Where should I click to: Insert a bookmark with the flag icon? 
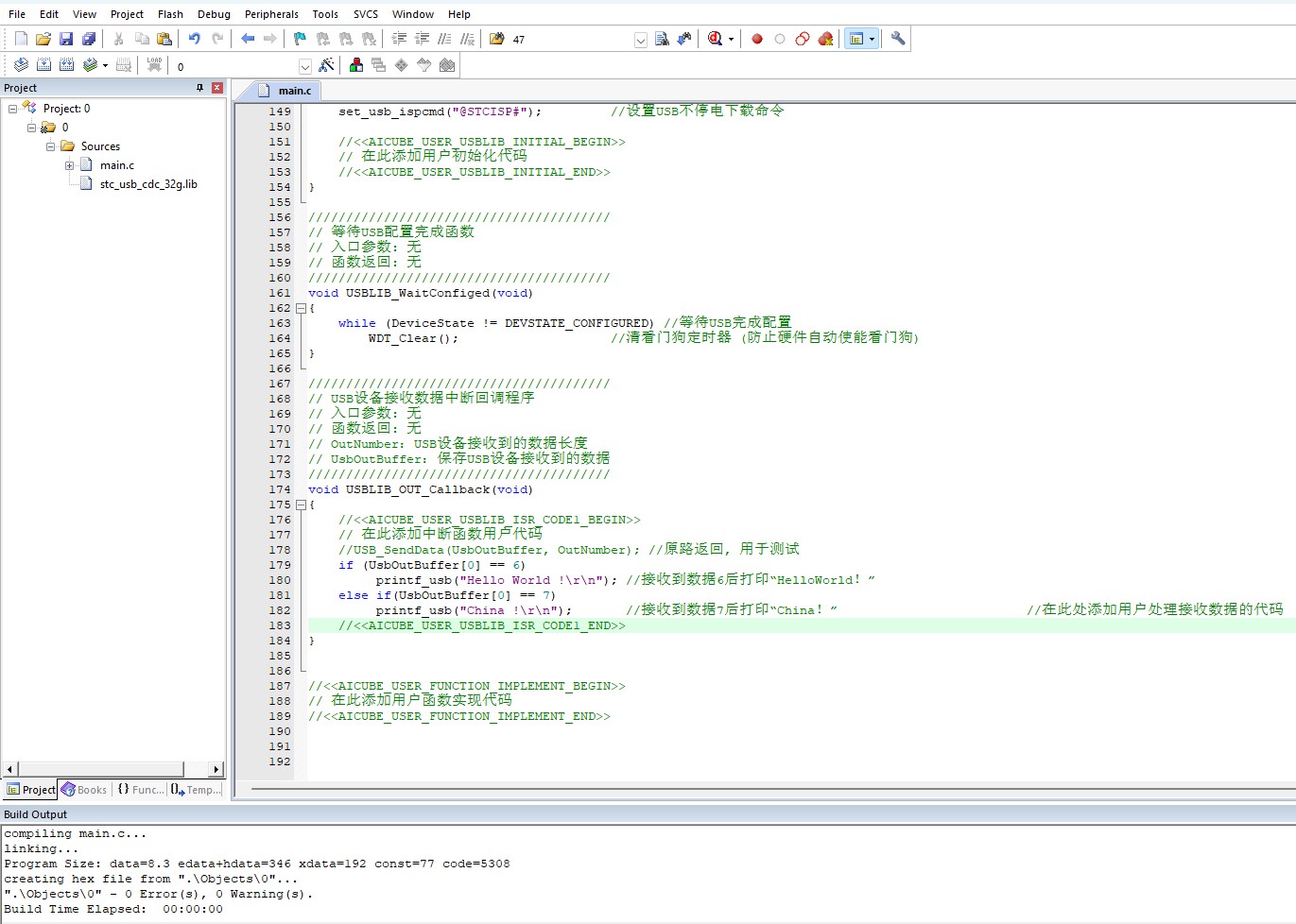[301, 39]
